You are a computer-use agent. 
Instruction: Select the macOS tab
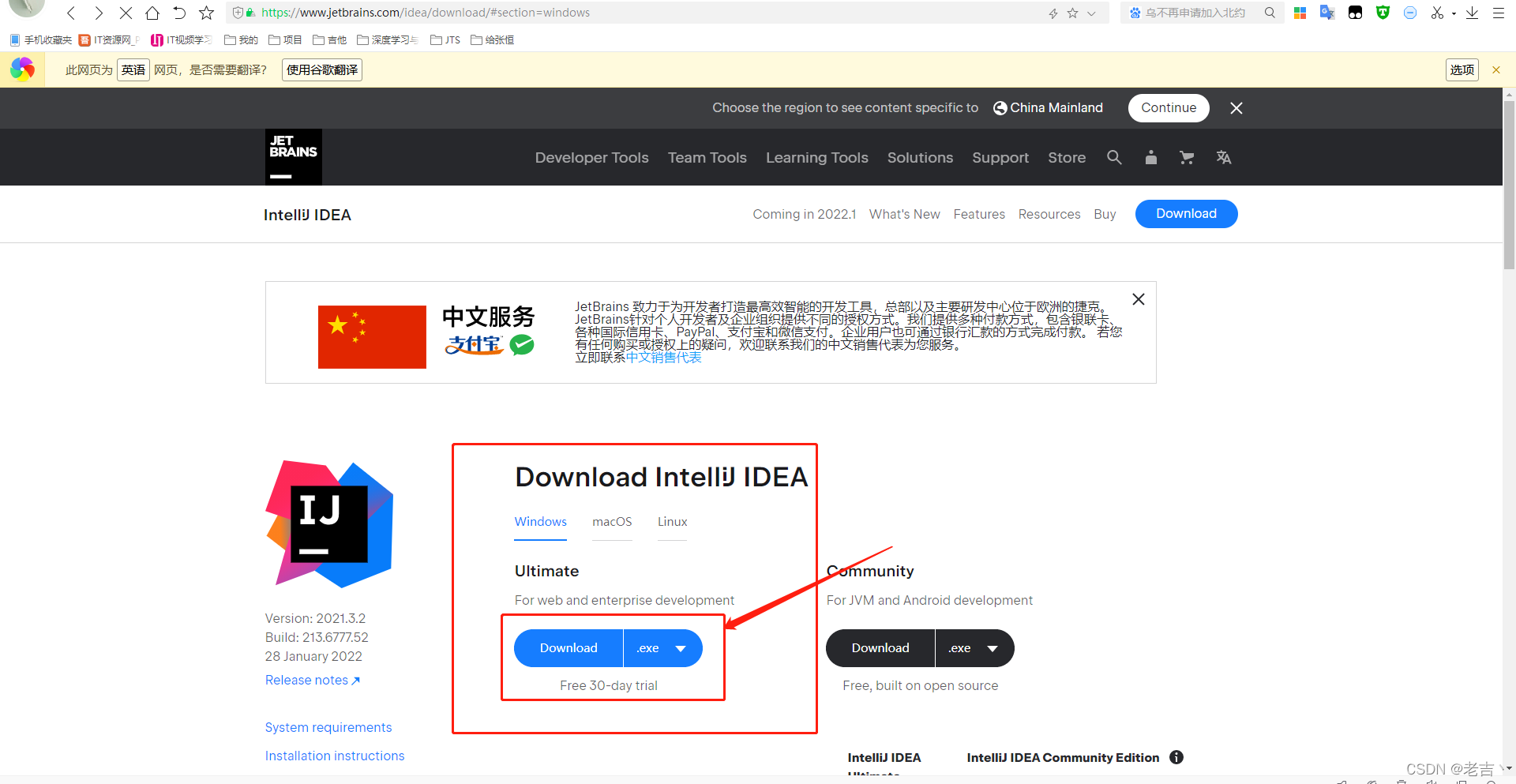612,522
